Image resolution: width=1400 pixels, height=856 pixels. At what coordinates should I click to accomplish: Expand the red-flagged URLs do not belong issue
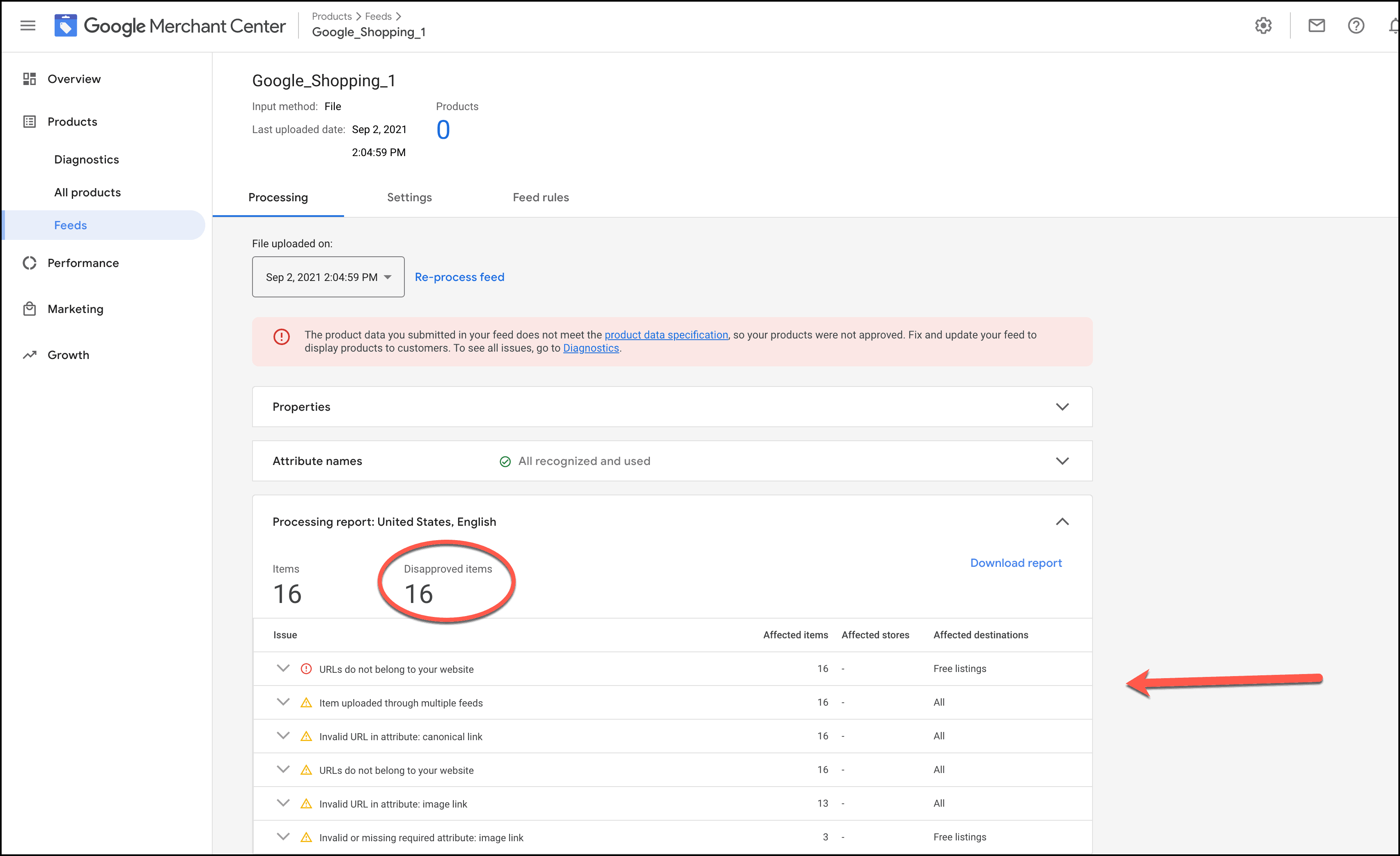pyautogui.click(x=283, y=668)
